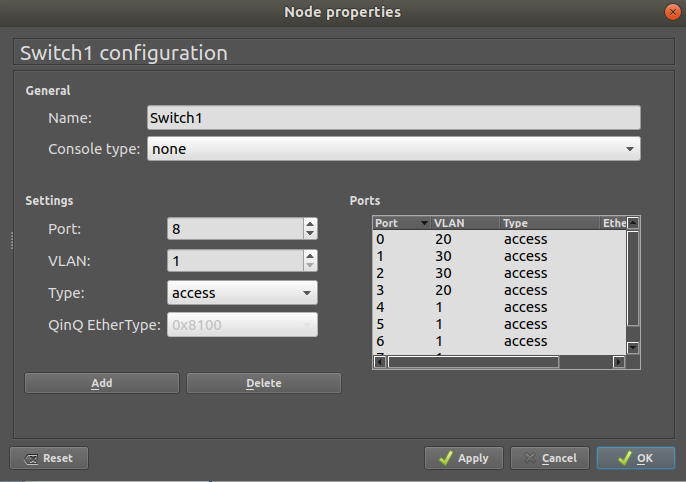Select port 6 row in Ports table

point(500,342)
